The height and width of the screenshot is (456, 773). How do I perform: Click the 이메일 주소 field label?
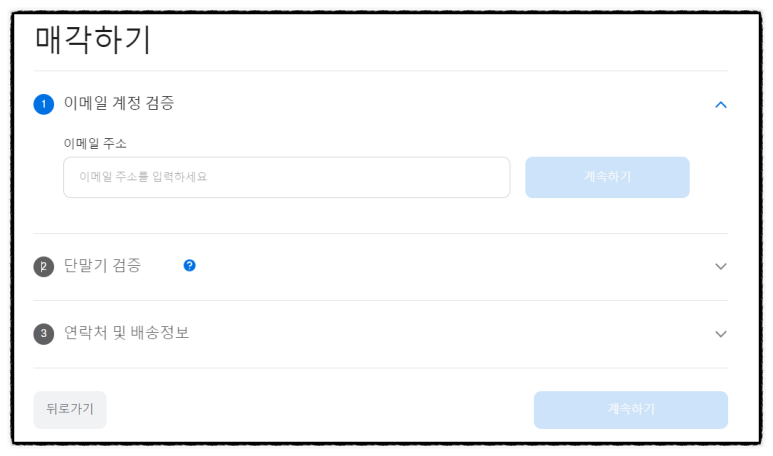pos(95,143)
